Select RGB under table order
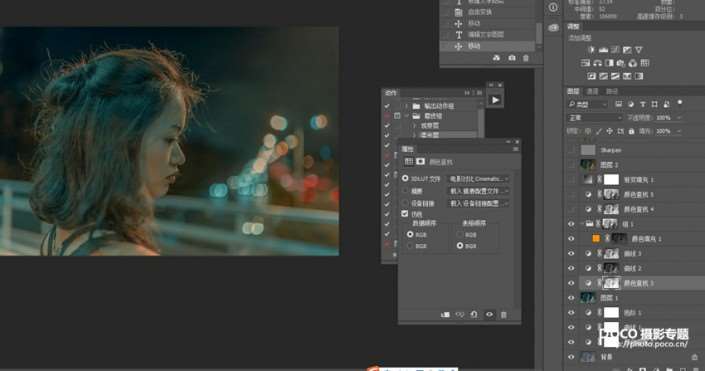The width and height of the screenshot is (705, 371). 460,234
